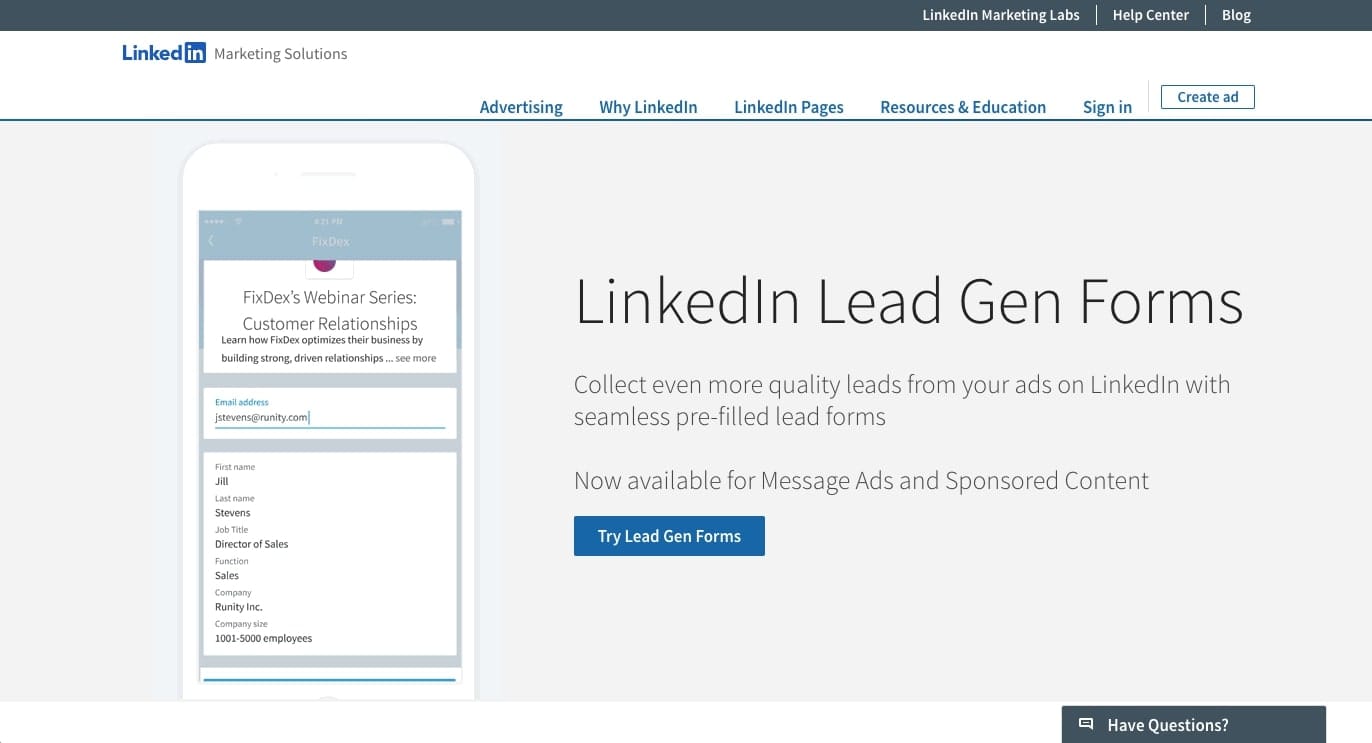Open the Advertising navigation menu

(520, 107)
